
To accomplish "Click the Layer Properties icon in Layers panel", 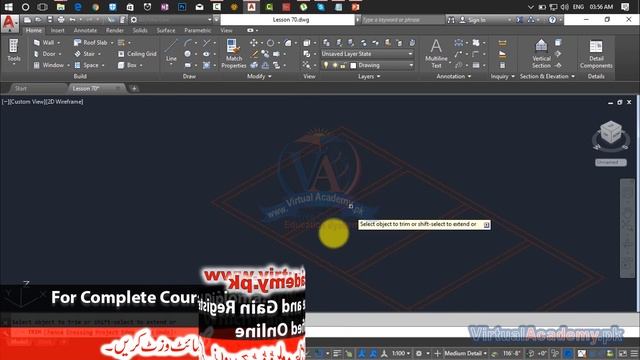I will coord(326,42).
